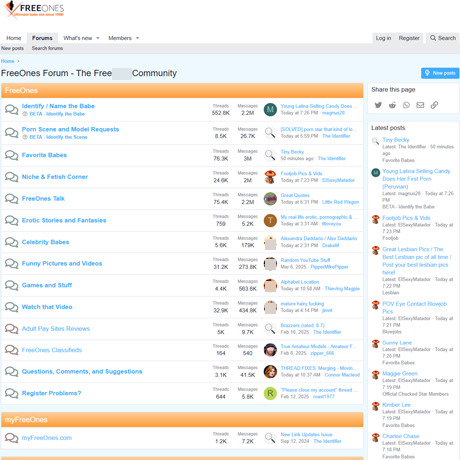This screenshot has height=460, width=460.
Task: Open the Members menu
Action: coord(120,38)
